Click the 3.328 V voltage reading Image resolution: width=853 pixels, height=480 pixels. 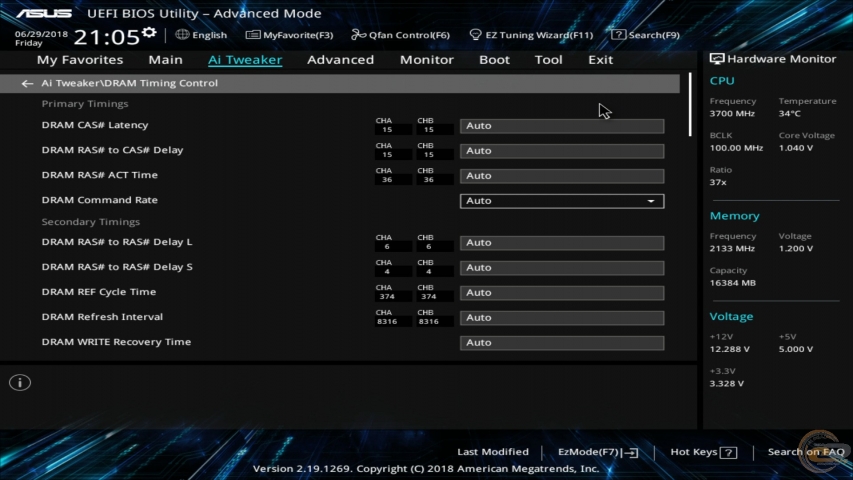coord(727,384)
